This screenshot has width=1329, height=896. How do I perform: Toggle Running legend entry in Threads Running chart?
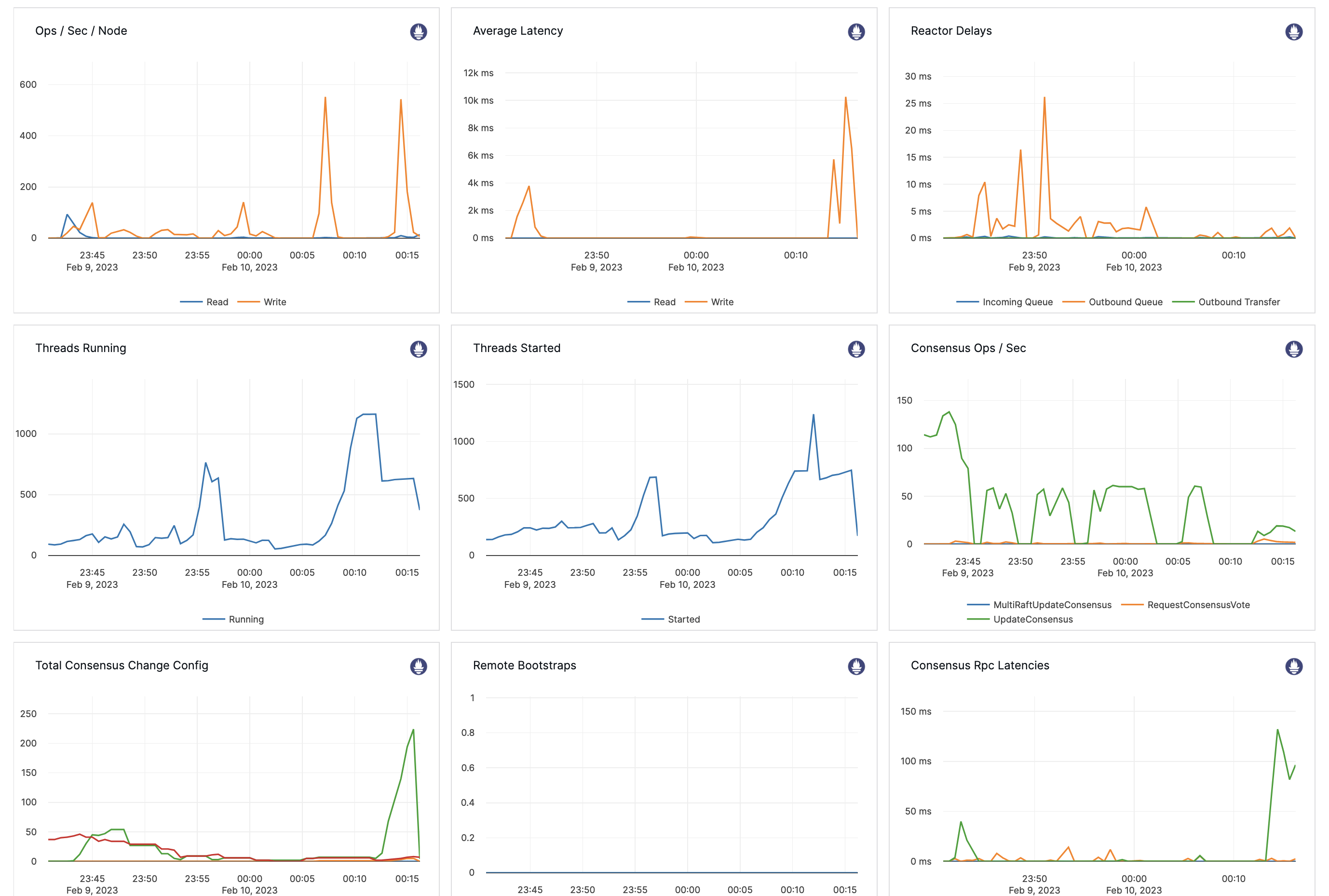233,619
